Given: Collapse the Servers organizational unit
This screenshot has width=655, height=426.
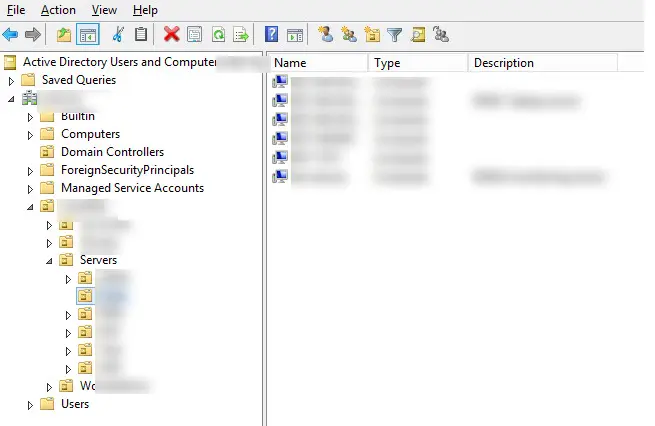Looking at the screenshot, I should [x=49, y=261].
